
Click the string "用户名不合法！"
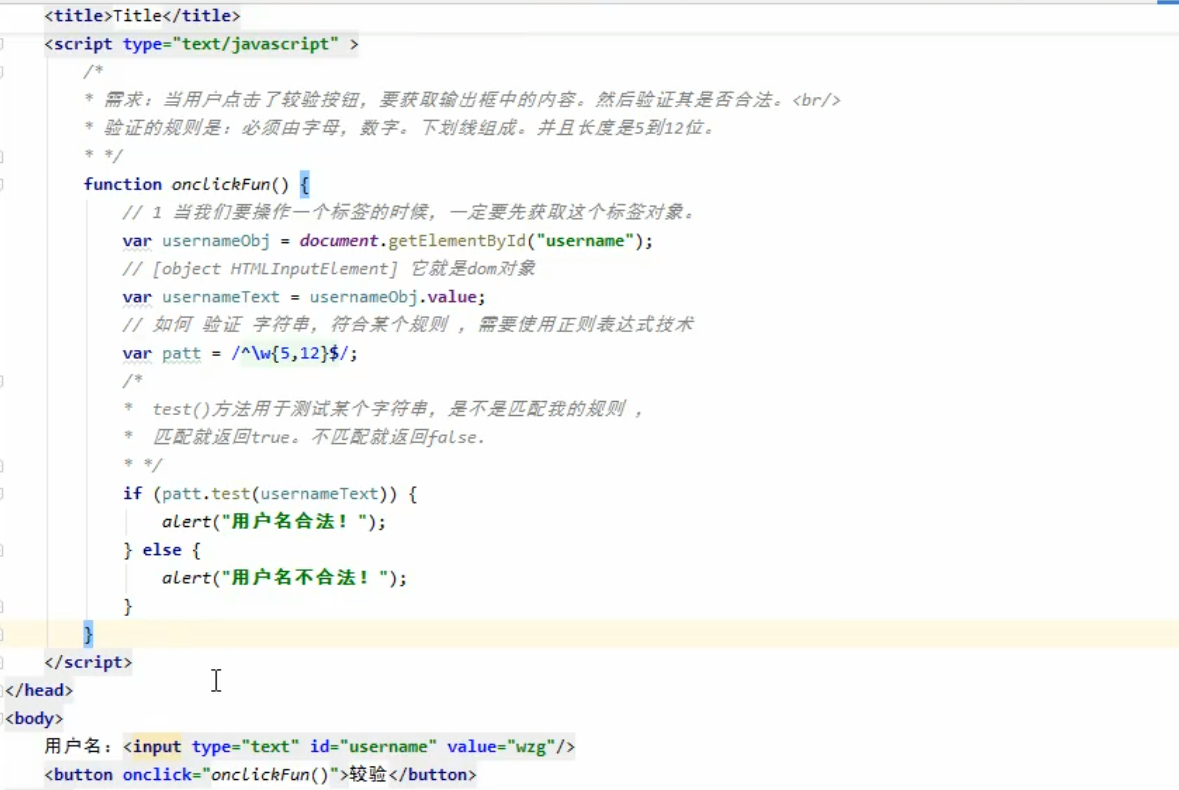pos(305,578)
